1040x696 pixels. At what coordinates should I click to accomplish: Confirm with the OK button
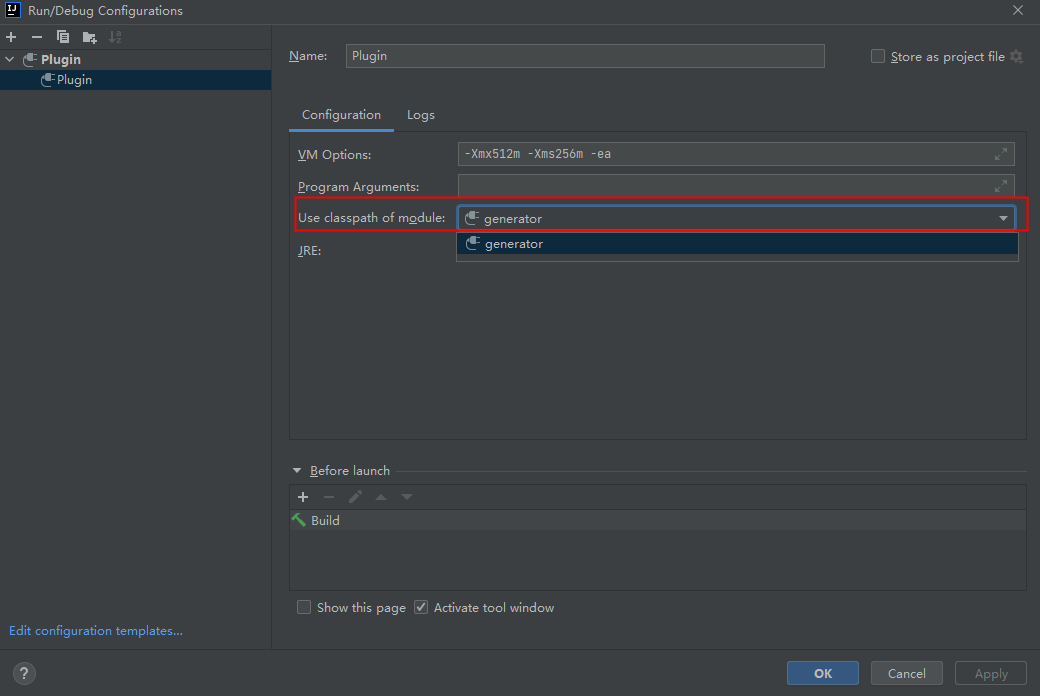822,673
